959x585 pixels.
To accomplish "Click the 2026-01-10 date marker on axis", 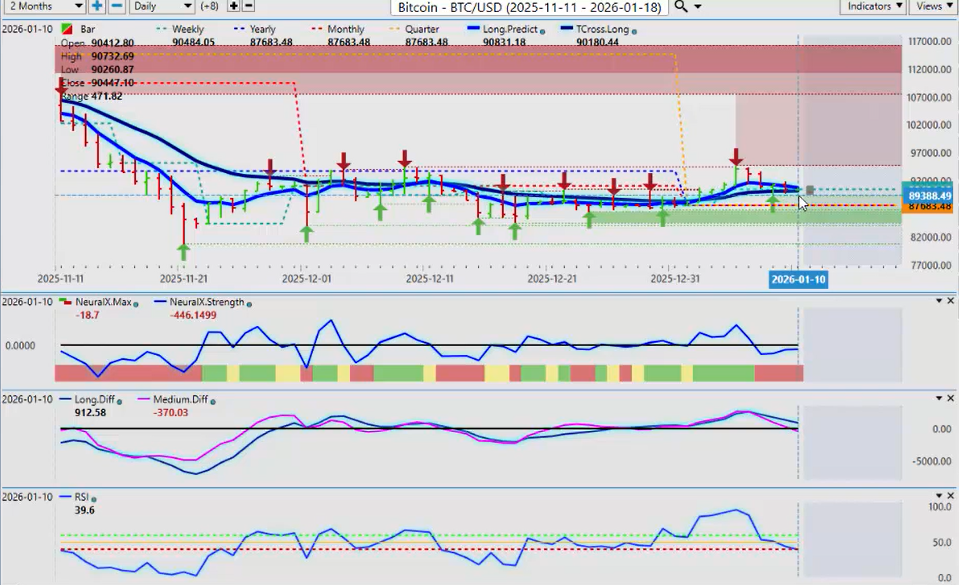I will (797, 280).
